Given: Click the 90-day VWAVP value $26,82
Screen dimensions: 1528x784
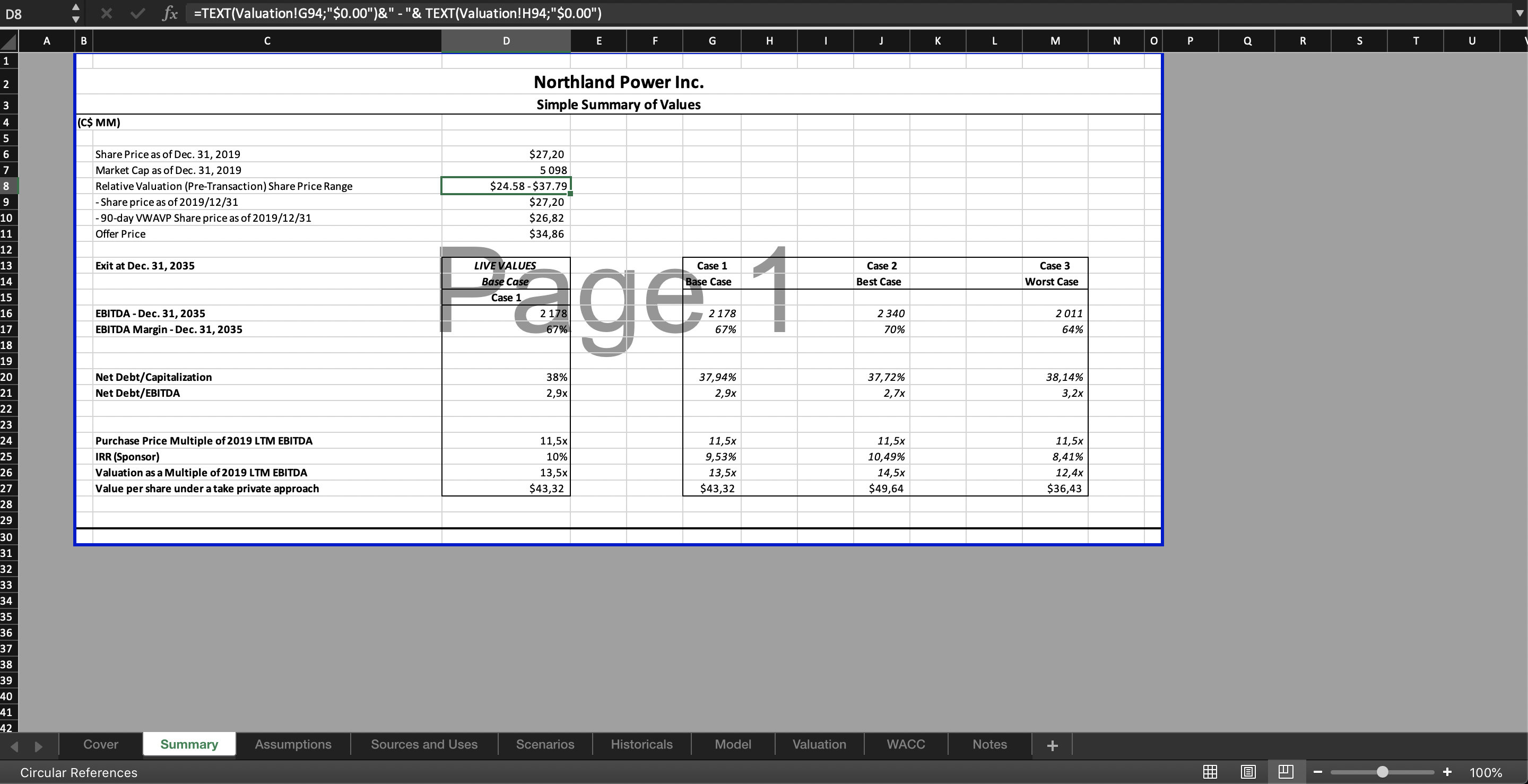Looking at the screenshot, I should point(546,217).
